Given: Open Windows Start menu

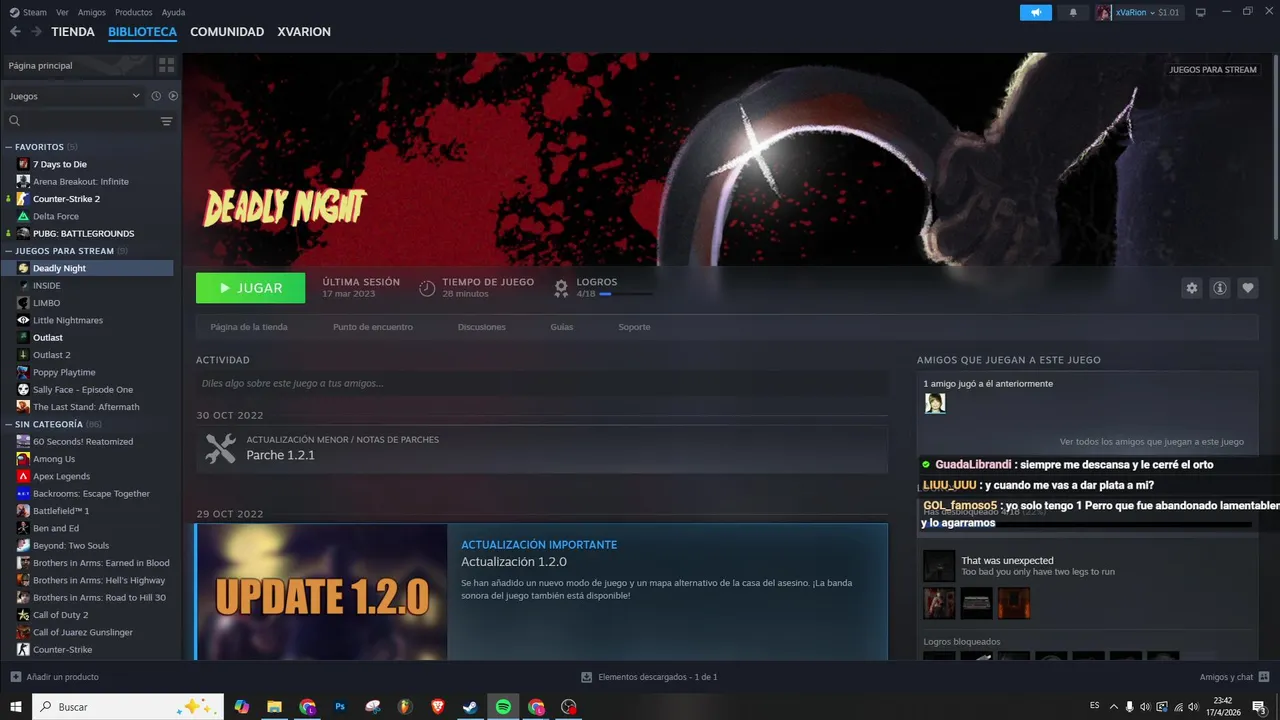Looking at the screenshot, I should [x=15, y=706].
